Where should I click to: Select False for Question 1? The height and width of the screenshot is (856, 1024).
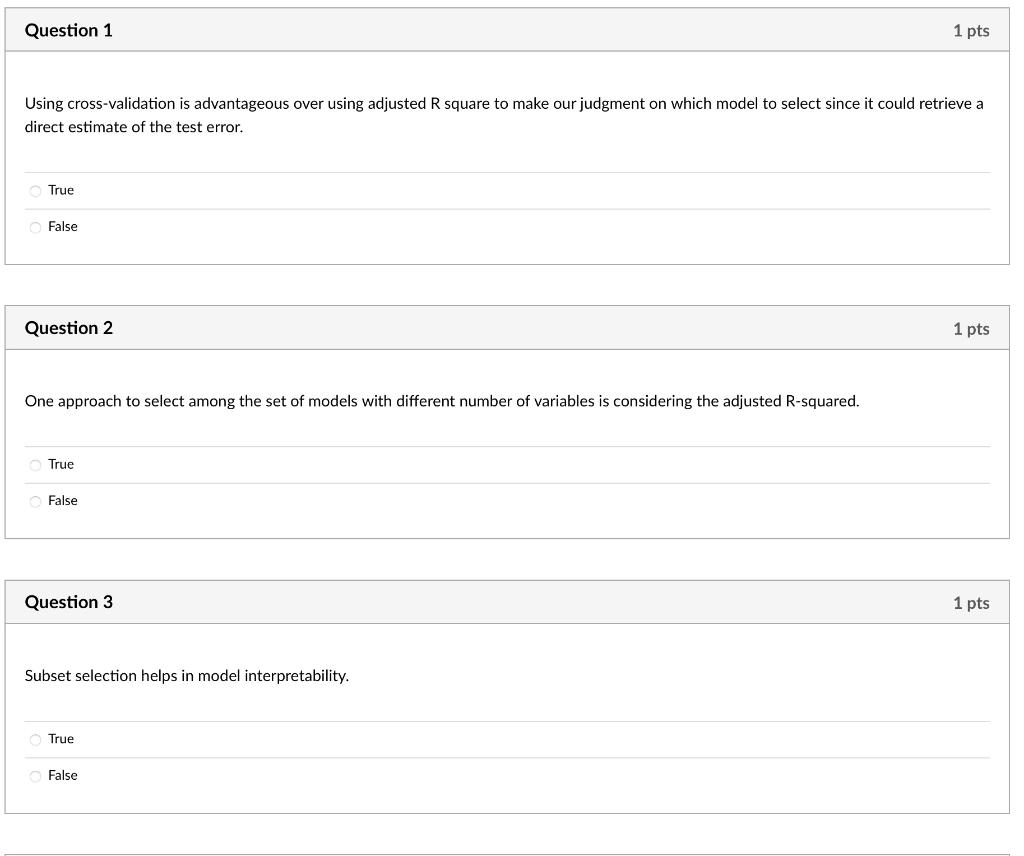point(35,227)
